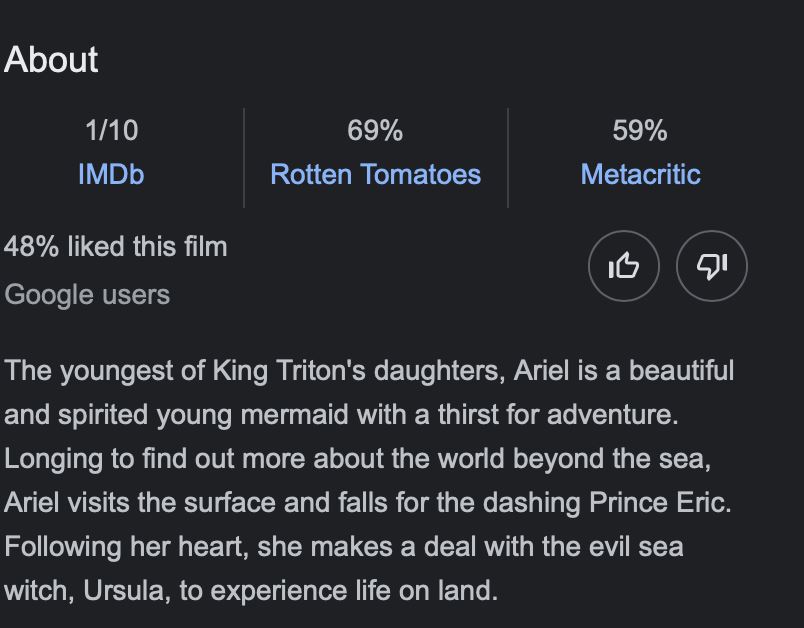The image size is (804, 628).
Task: Open the IMDb rating link
Action: pos(111,174)
